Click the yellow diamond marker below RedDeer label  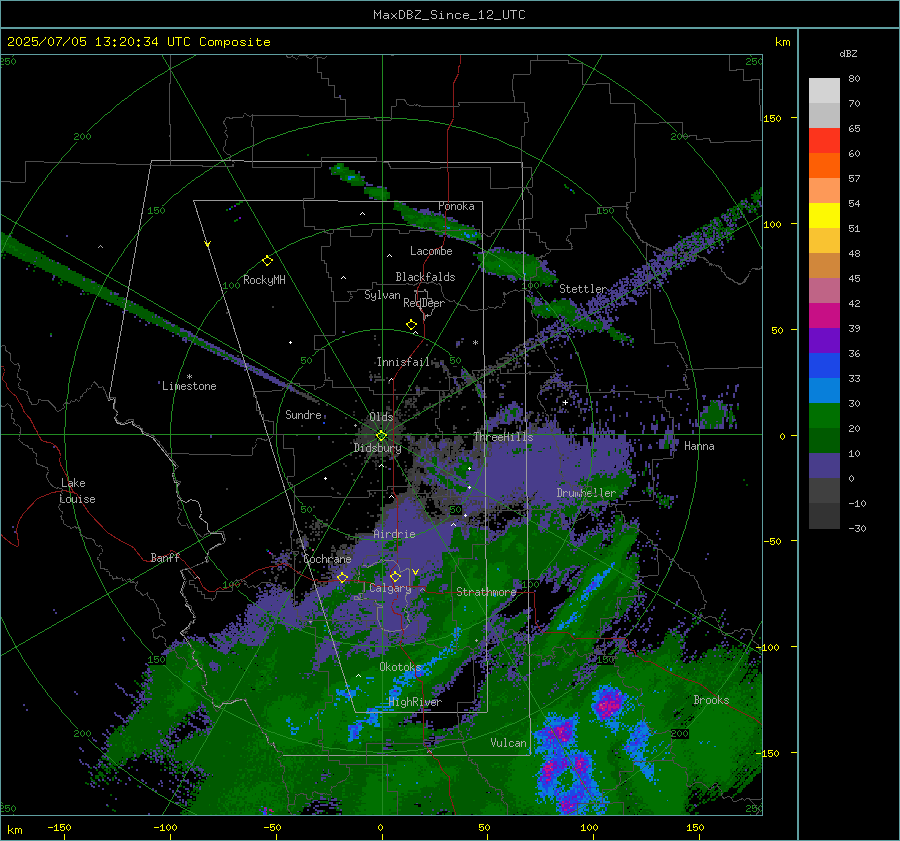pos(412,325)
